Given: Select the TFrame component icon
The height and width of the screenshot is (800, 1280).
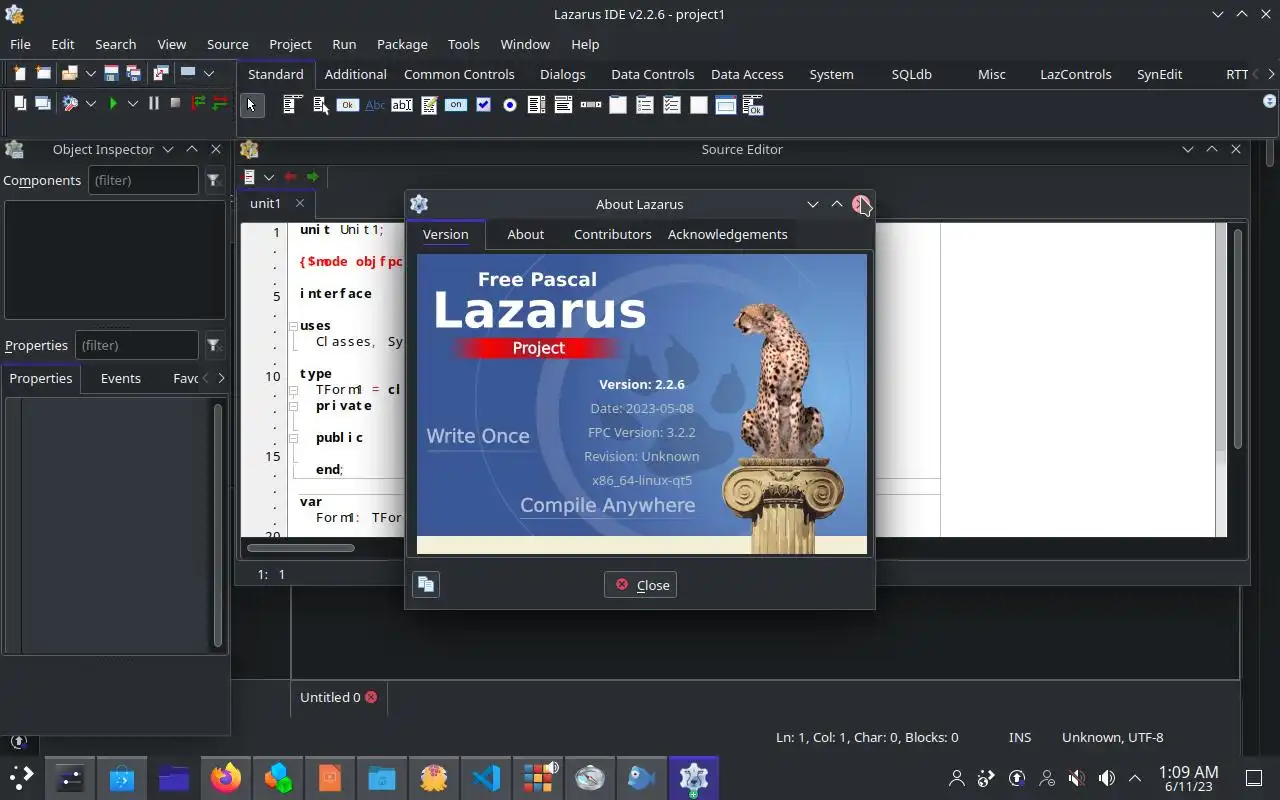Looking at the screenshot, I should (726, 105).
